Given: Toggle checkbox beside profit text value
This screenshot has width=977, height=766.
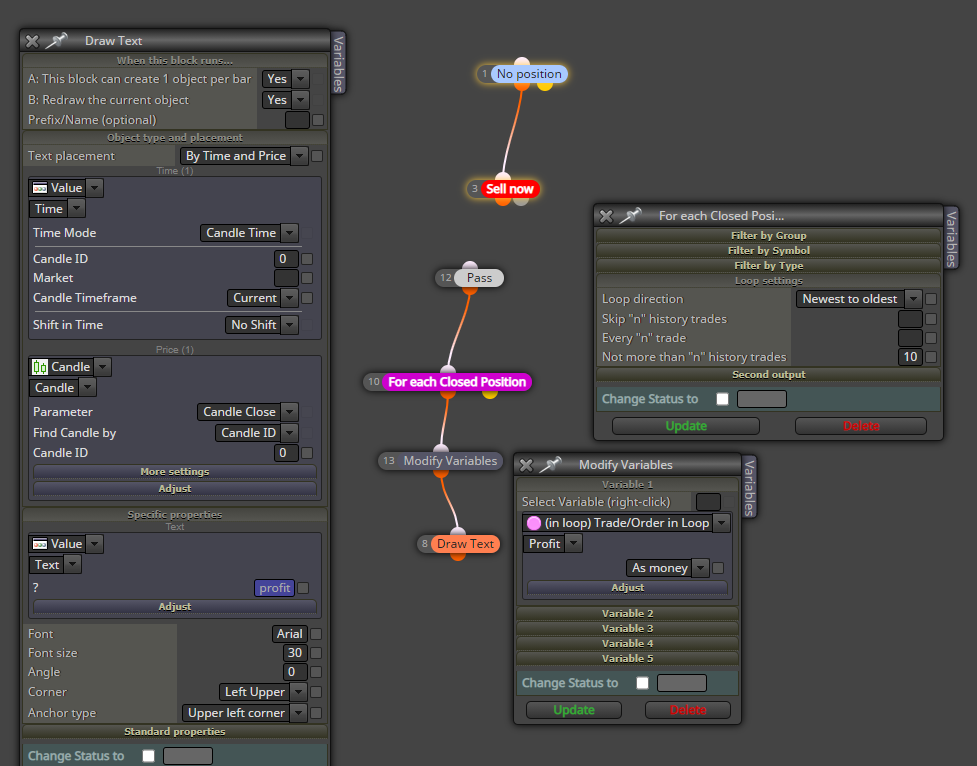Looking at the screenshot, I should [x=303, y=588].
